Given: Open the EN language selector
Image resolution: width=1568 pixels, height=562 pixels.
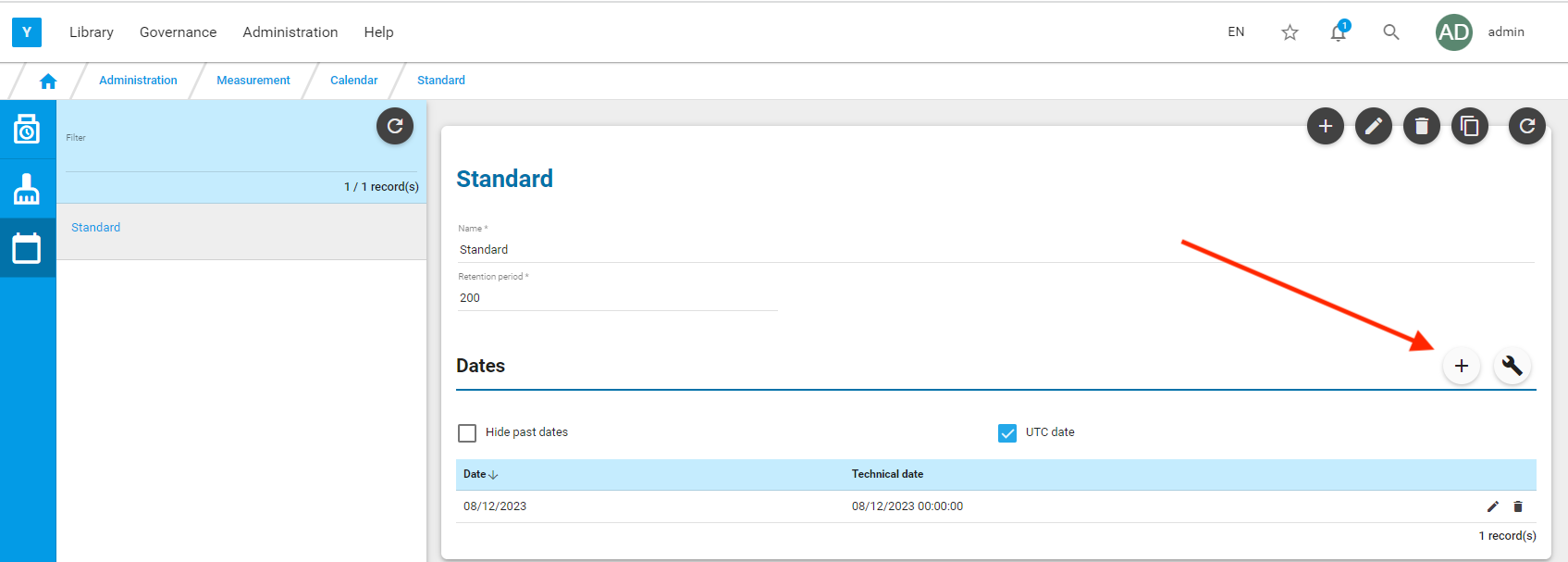Looking at the screenshot, I should pos(1236,31).
